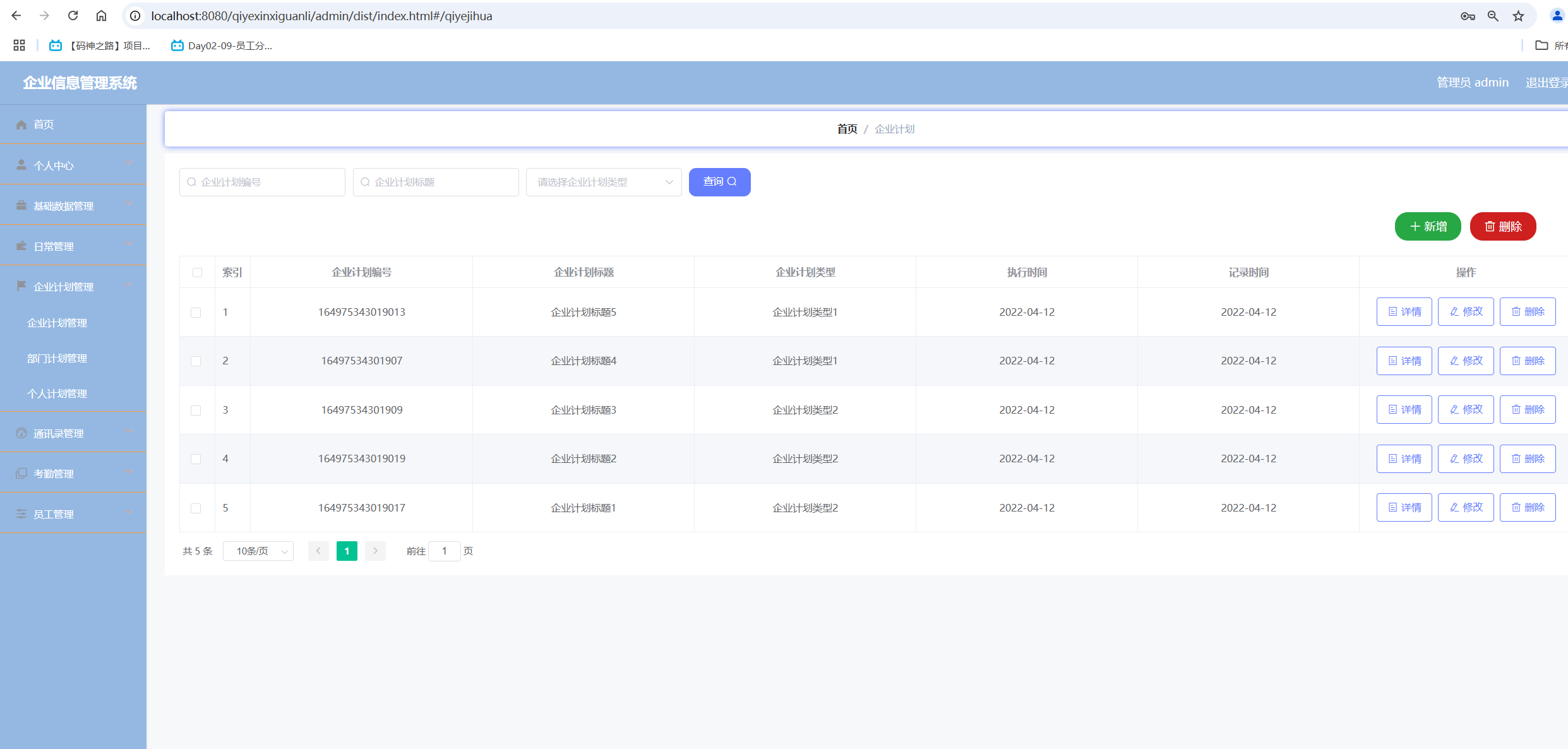Image resolution: width=1568 pixels, height=749 pixels.
Task: Click the 企业计划管理 flag icon
Action: coord(21,286)
